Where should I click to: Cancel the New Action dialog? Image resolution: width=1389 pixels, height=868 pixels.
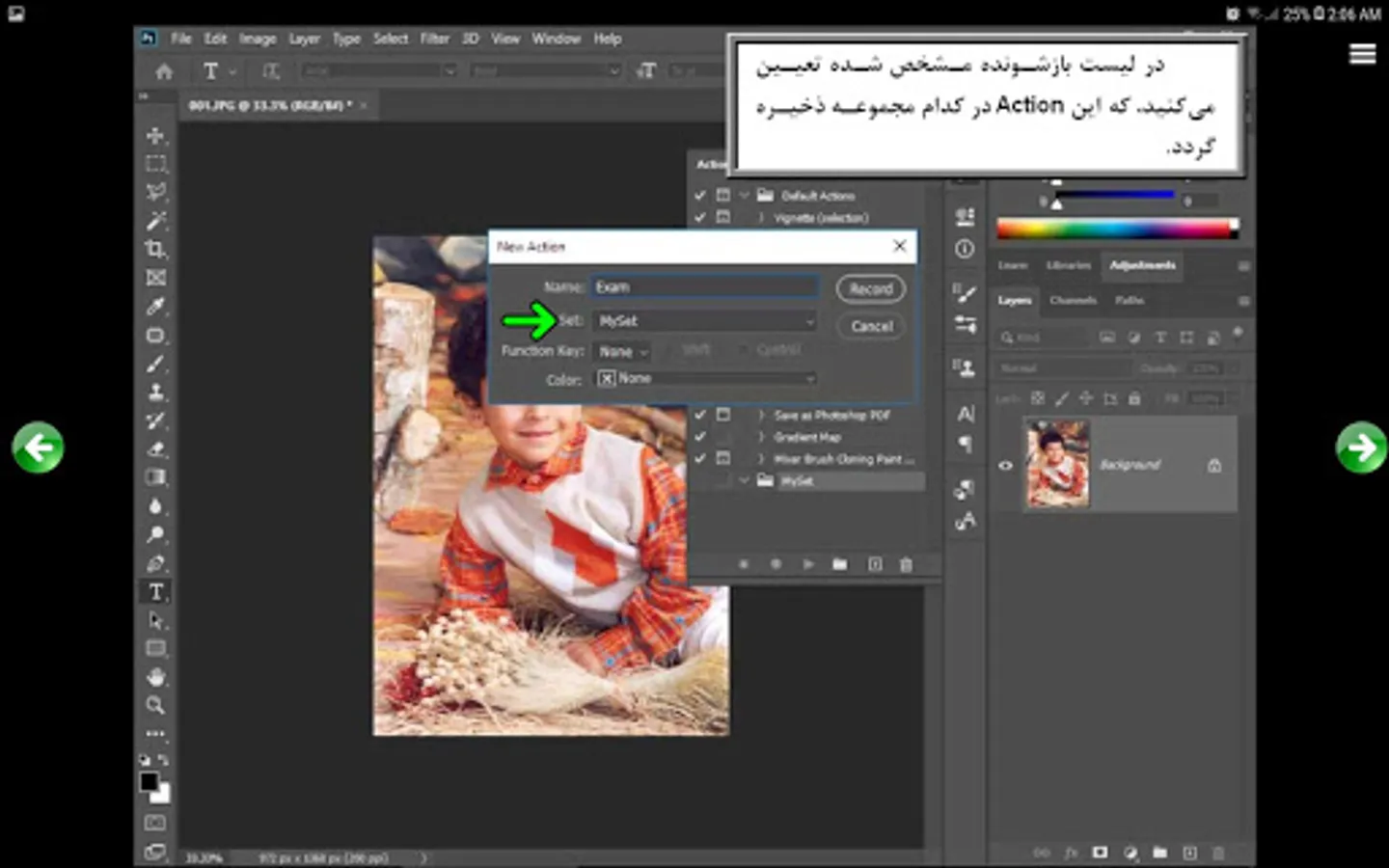click(871, 326)
